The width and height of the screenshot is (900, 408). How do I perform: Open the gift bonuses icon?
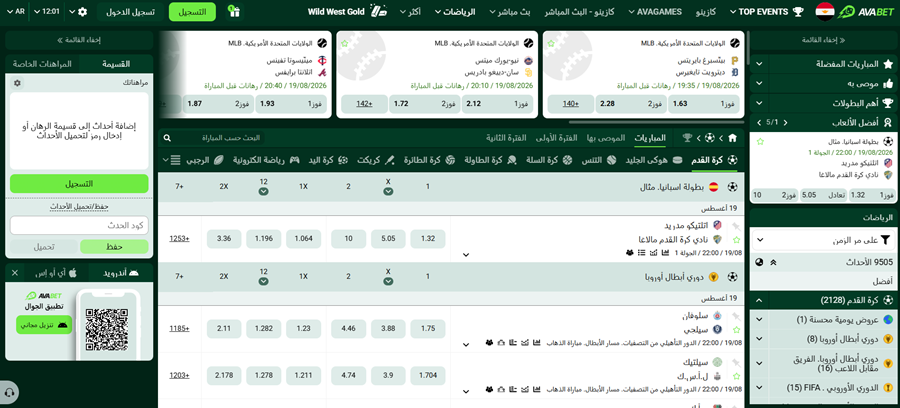pyautogui.click(x=233, y=11)
